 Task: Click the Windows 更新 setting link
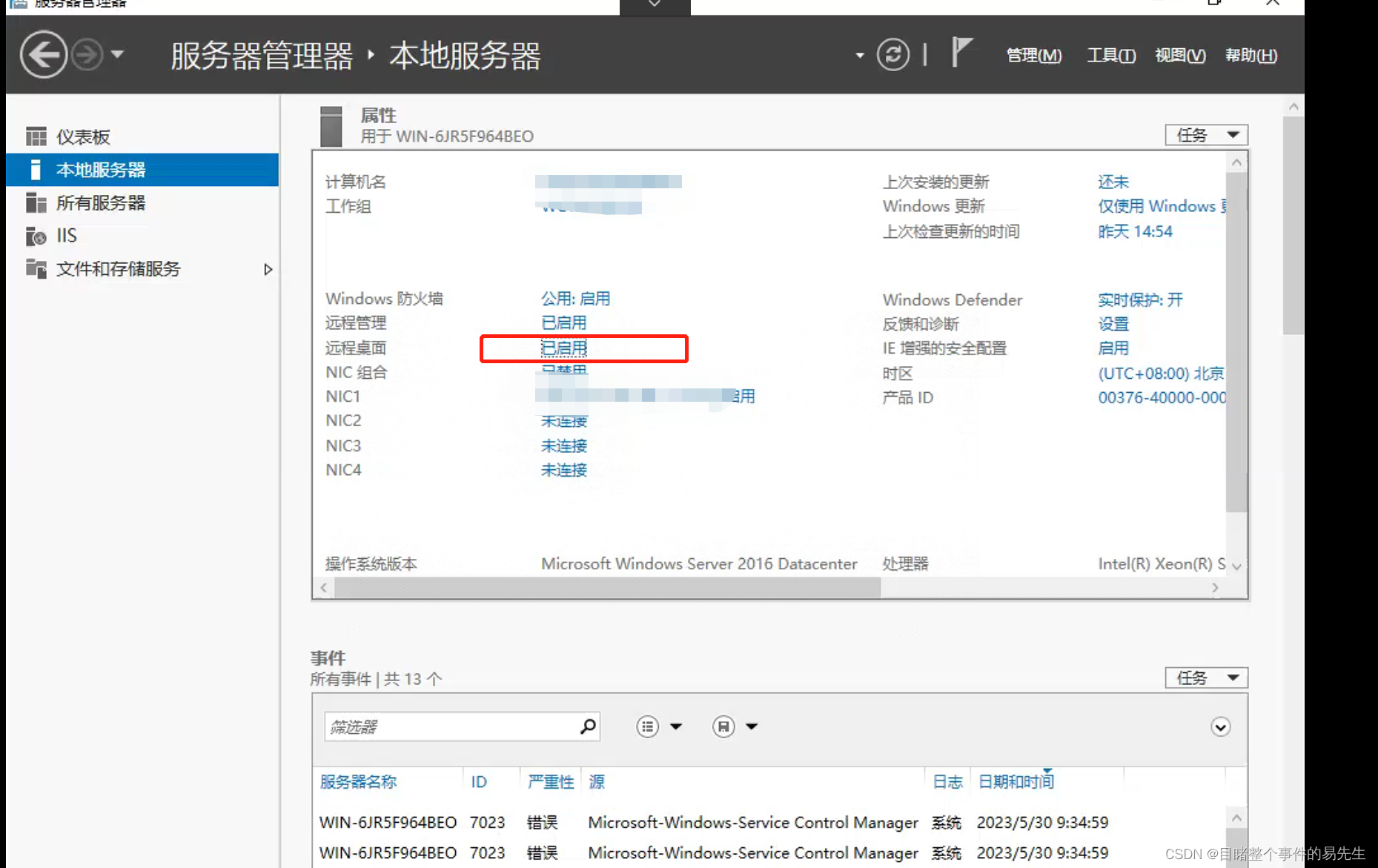1162,207
